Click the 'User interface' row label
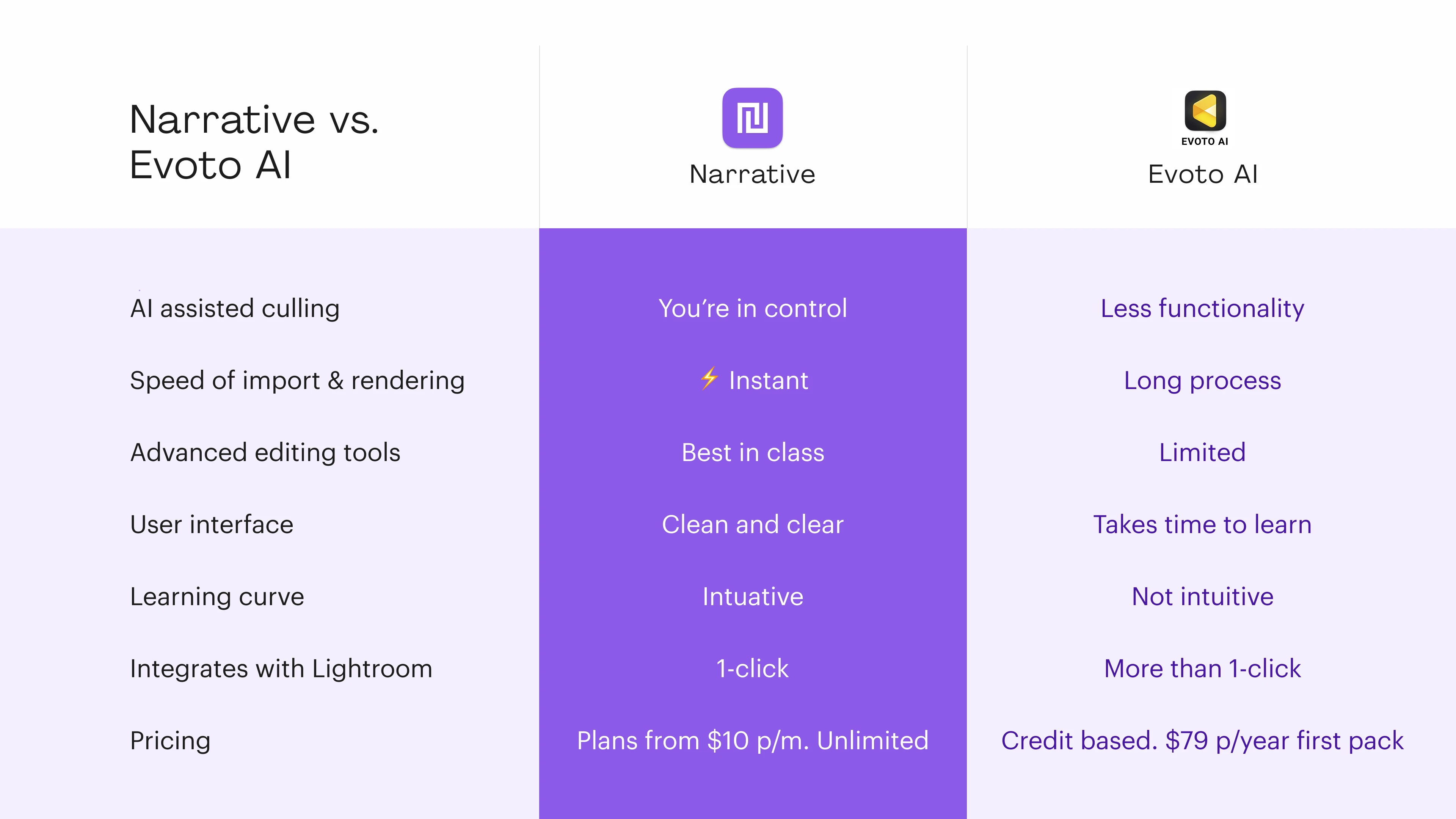Viewport: 1456px width, 819px height. point(212,524)
